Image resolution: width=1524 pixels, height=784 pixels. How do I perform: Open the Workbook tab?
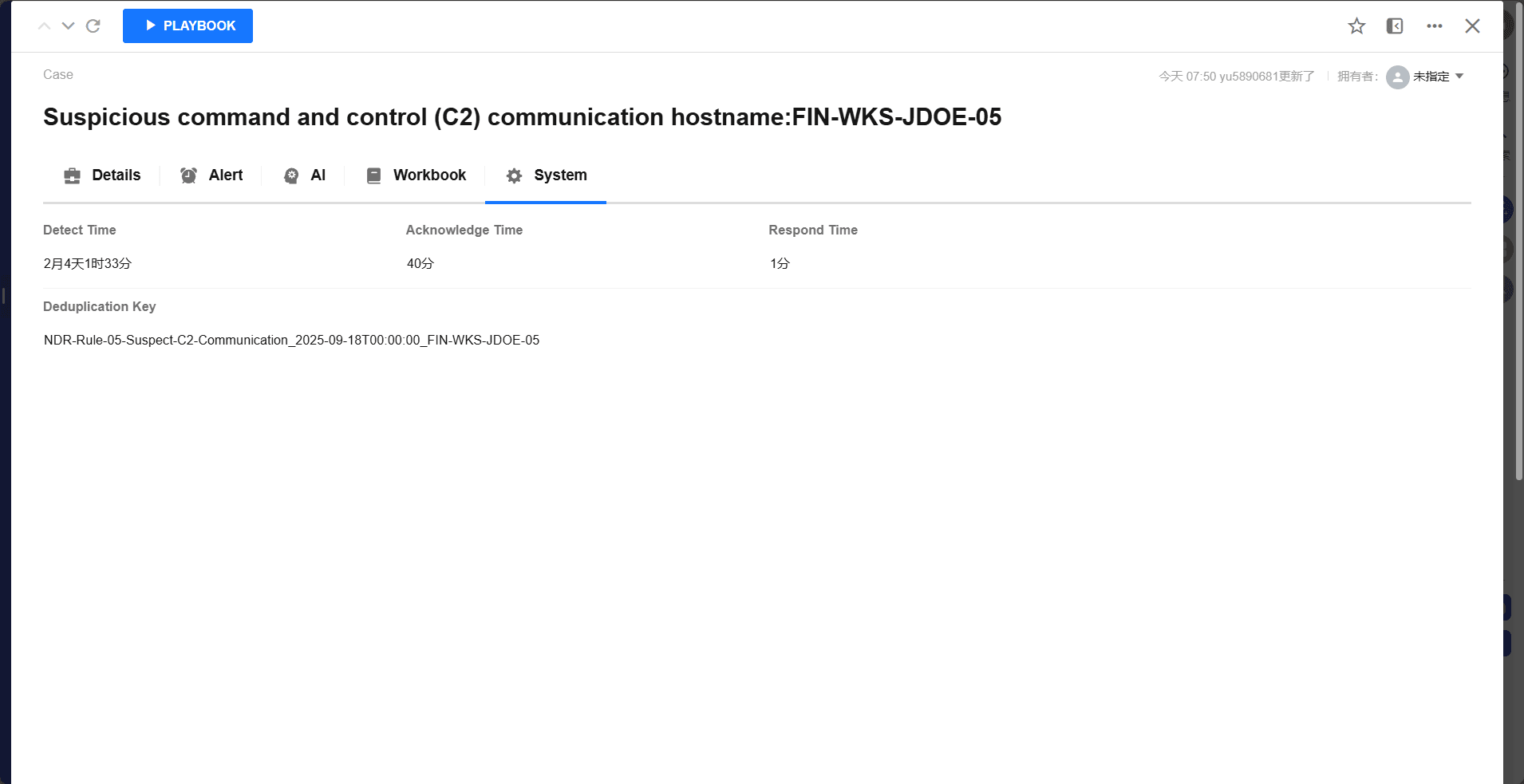[x=416, y=175]
